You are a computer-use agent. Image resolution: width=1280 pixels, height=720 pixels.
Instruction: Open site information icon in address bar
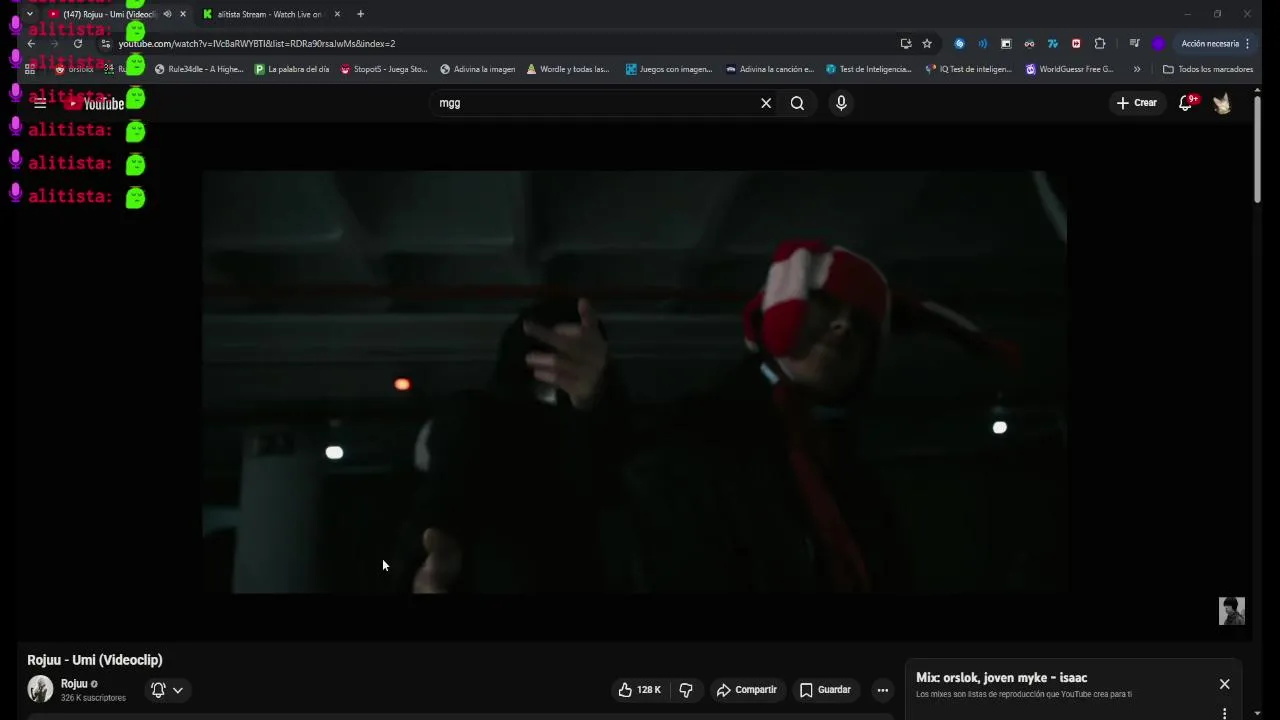[x=106, y=44]
